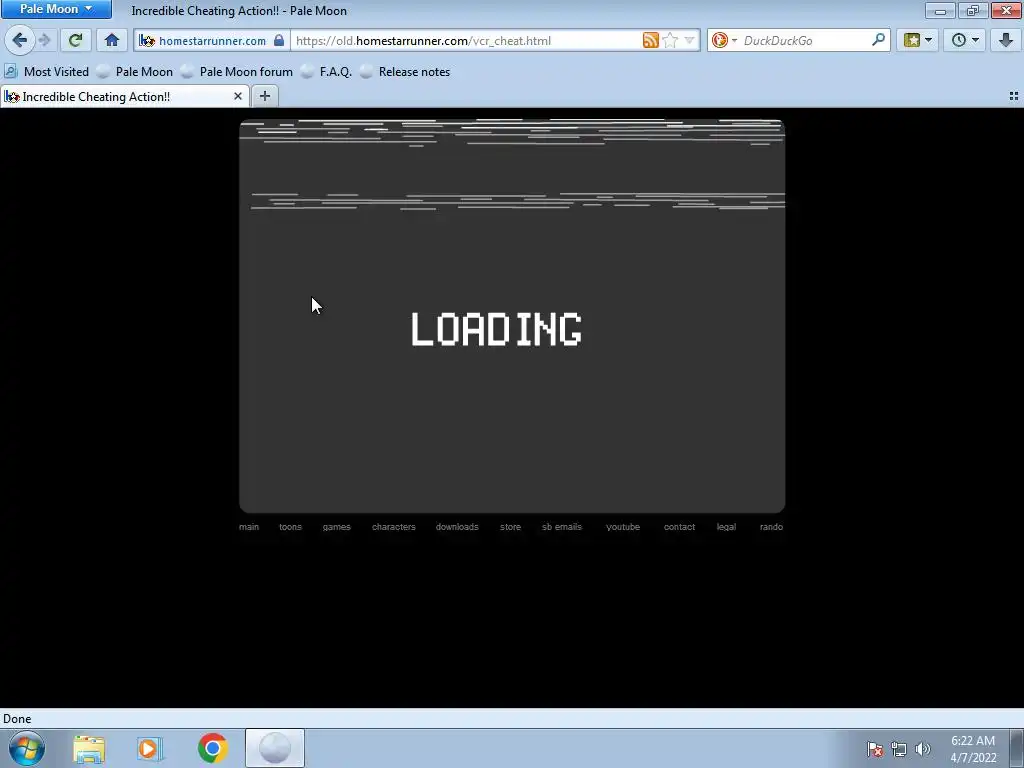Image resolution: width=1024 pixels, height=768 pixels.
Task: Subscribe via the RSS feed icon
Action: pos(650,40)
